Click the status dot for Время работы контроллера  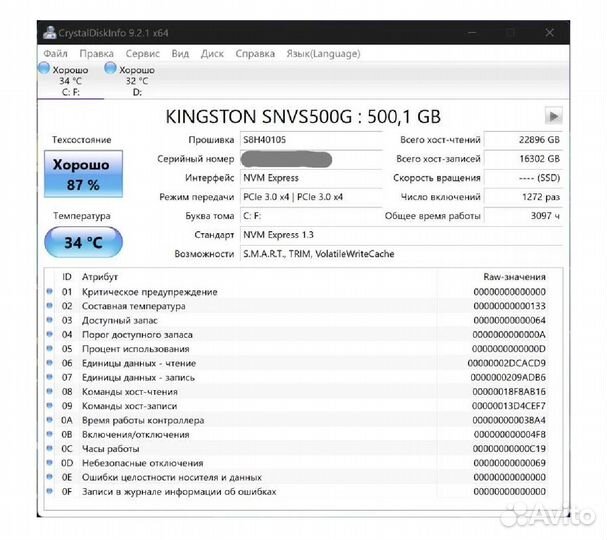tap(50, 420)
